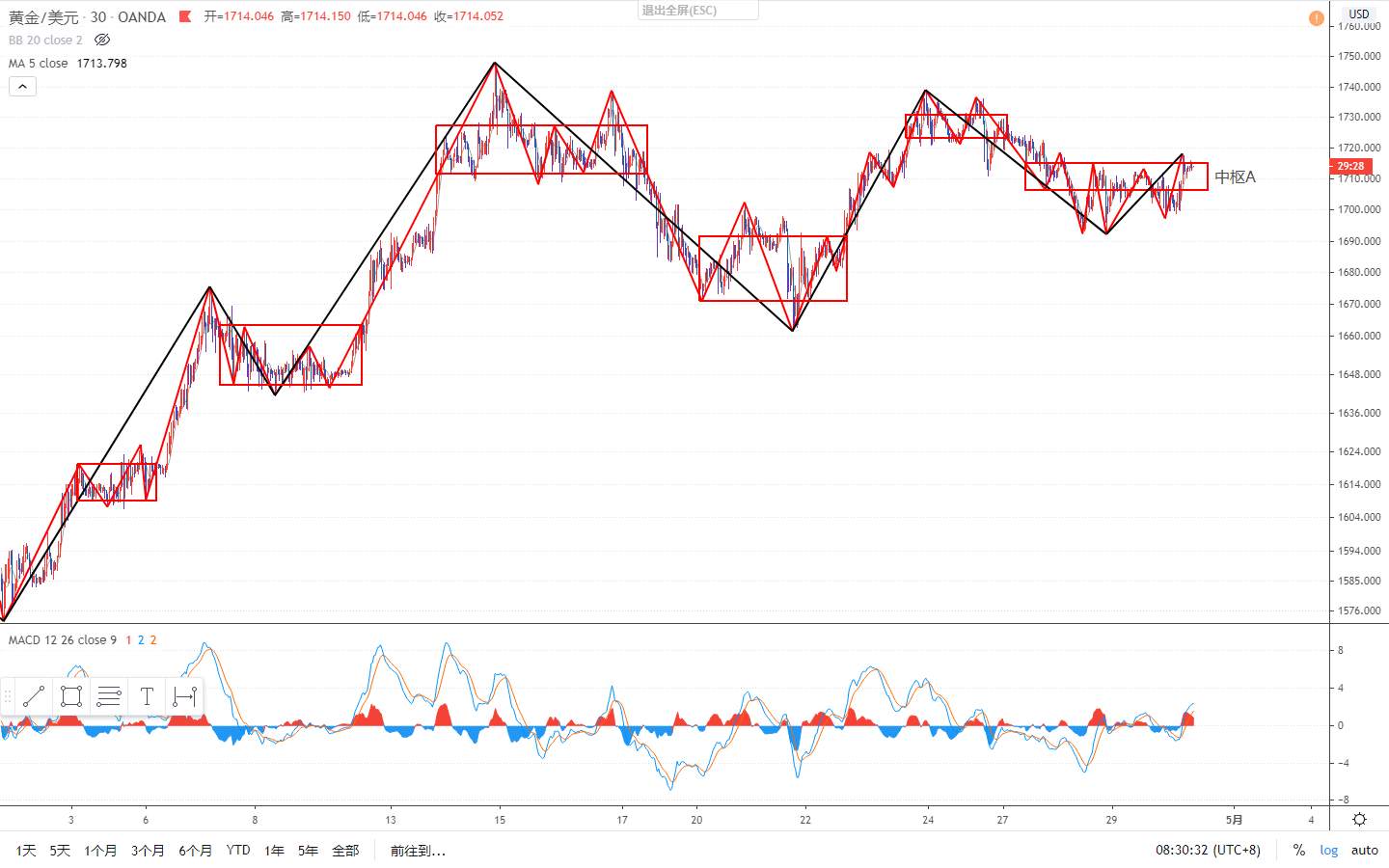The image size is (1389, 868).
Task: Grab the floating drawing toolbar handle
Action: click(x=8, y=696)
